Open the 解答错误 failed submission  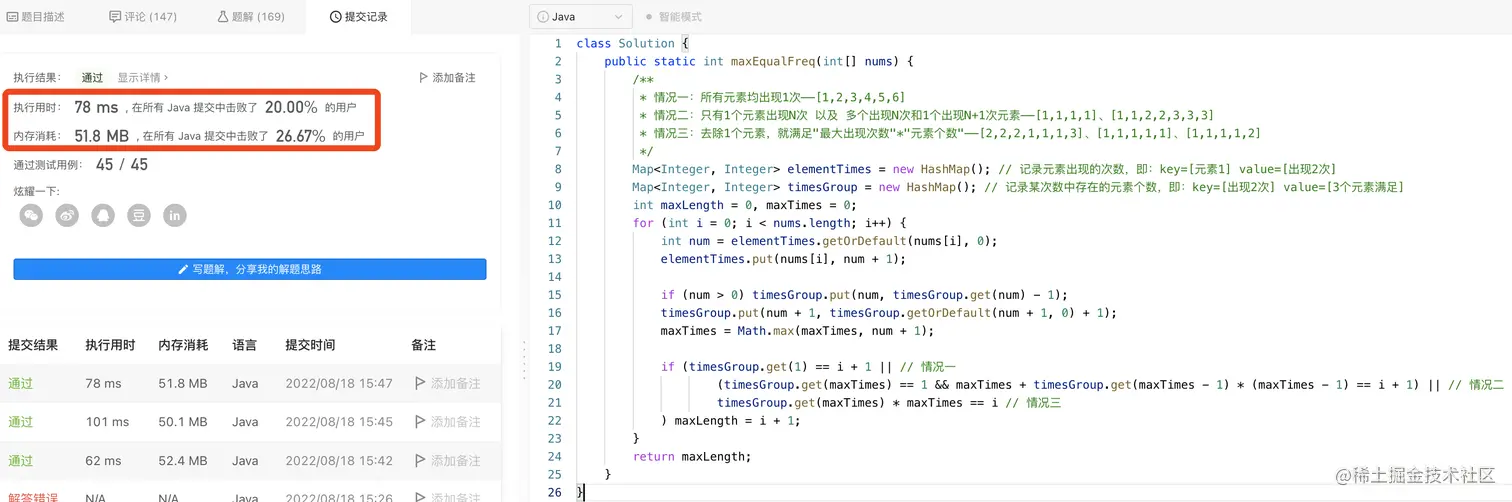click(33, 497)
